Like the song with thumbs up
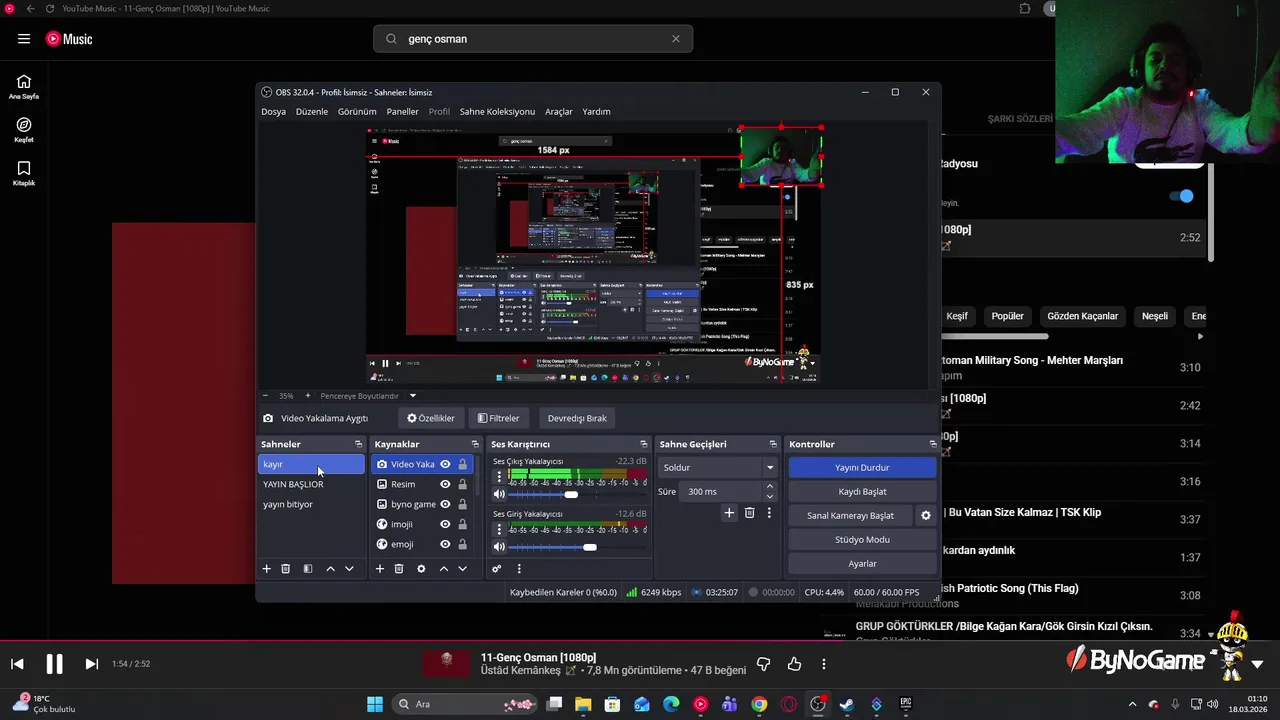Image resolution: width=1280 pixels, height=720 pixels. point(794,664)
